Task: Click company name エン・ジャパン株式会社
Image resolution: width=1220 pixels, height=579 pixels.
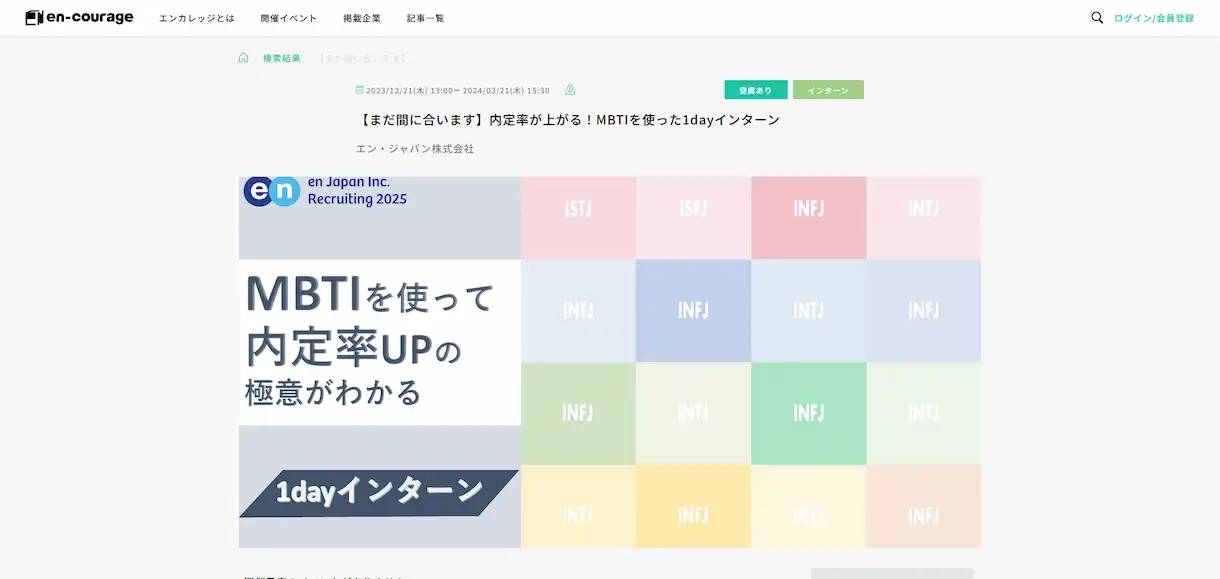Action: point(415,149)
